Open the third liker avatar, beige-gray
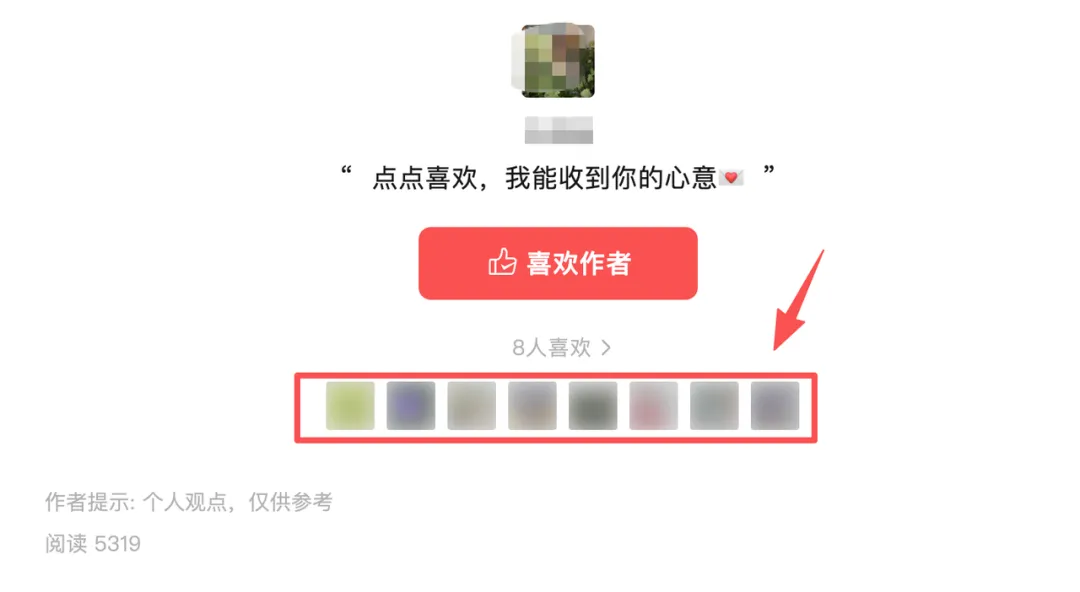This screenshot has height=592, width=1080. coord(471,406)
